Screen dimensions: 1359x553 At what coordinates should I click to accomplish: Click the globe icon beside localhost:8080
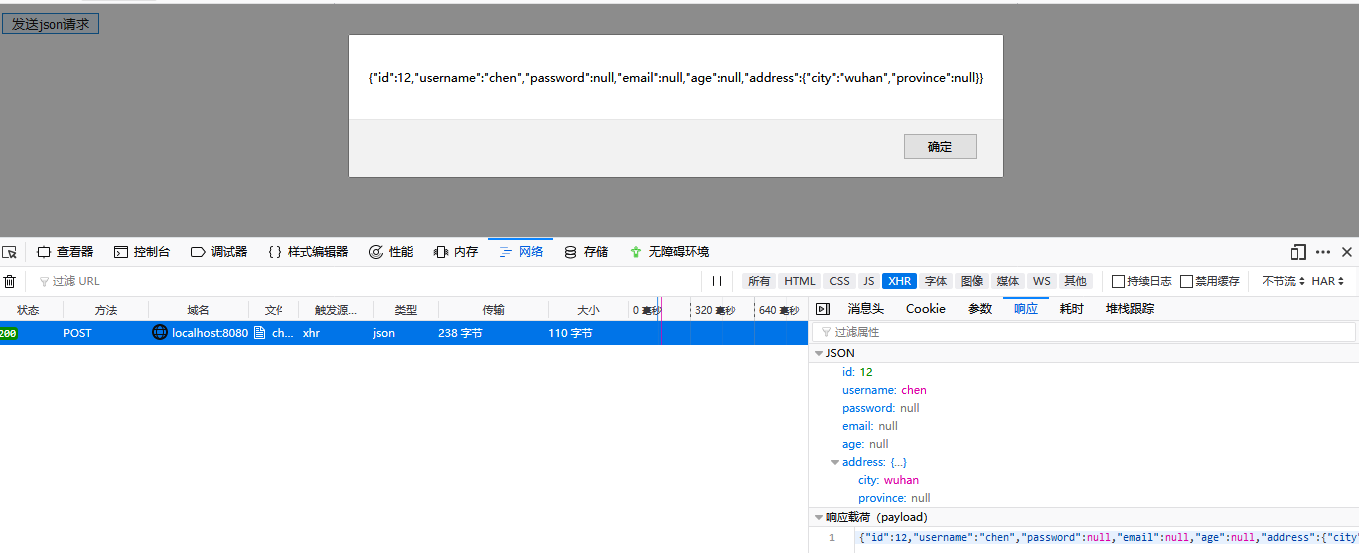(160, 333)
